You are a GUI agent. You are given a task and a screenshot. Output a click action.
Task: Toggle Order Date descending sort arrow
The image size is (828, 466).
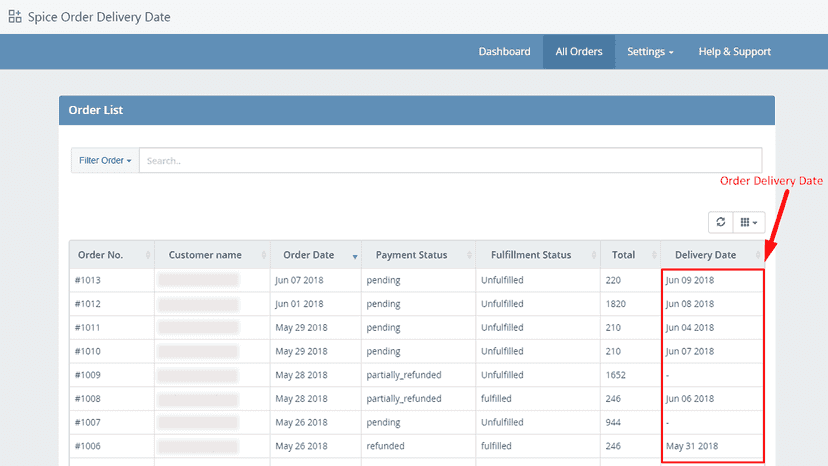click(355, 256)
